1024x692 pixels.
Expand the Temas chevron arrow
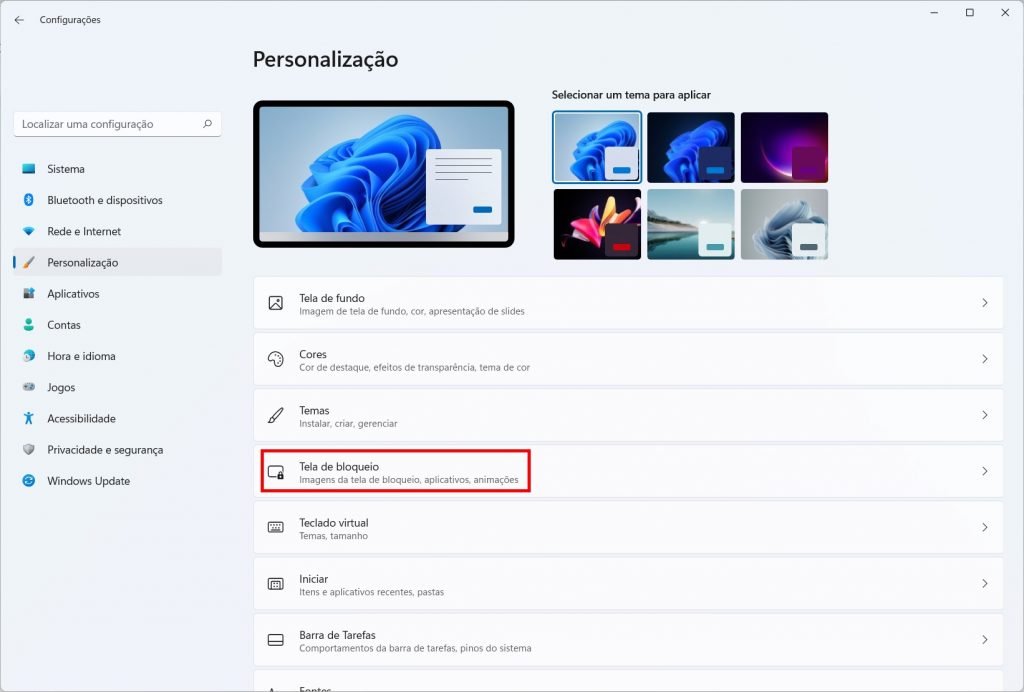pyautogui.click(x=985, y=415)
